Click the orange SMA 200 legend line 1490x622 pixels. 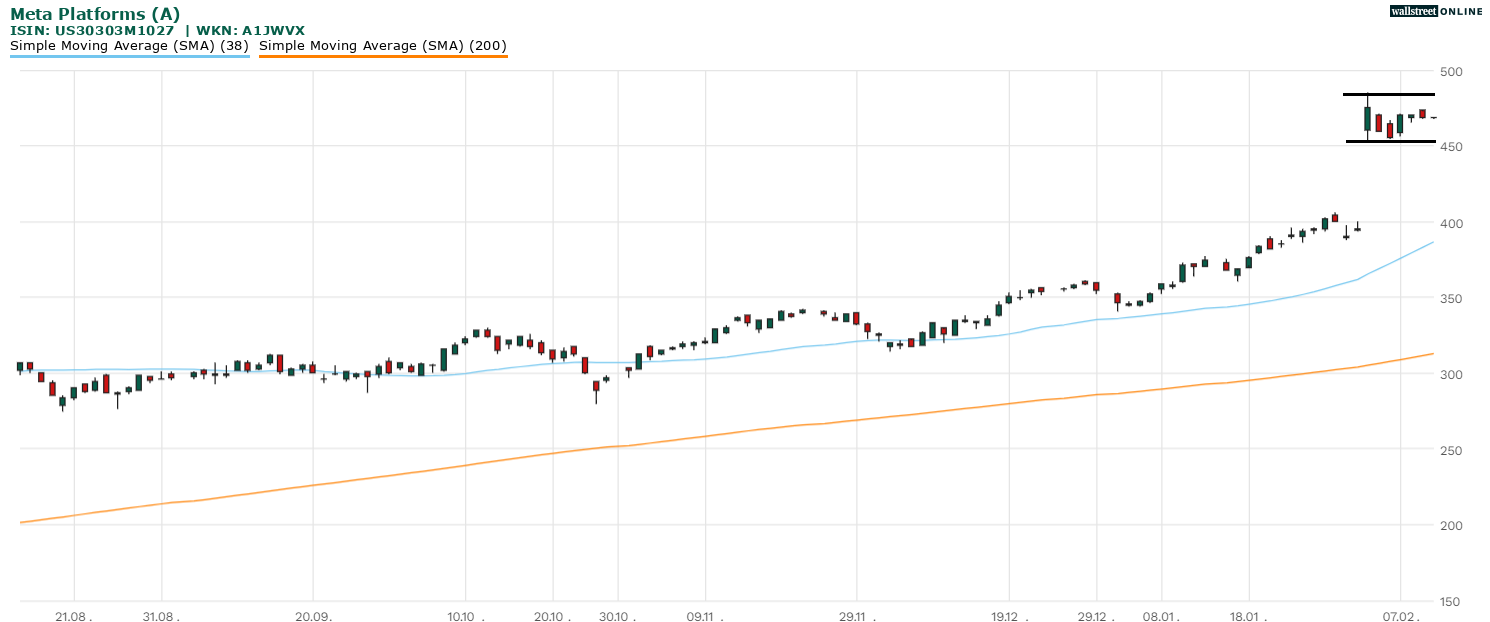[x=382, y=56]
